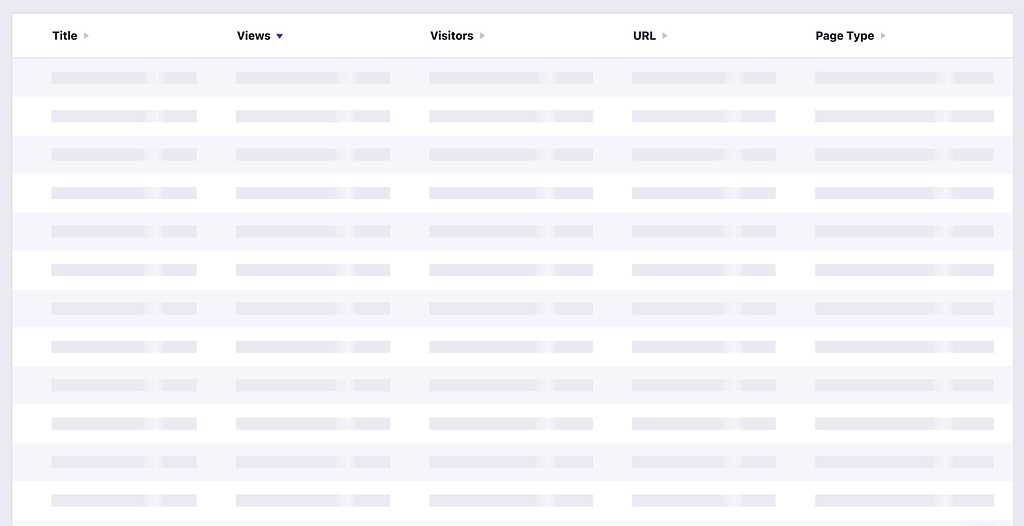Click the sort arrow next to Title
The height and width of the screenshot is (526, 1024).
click(86, 36)
